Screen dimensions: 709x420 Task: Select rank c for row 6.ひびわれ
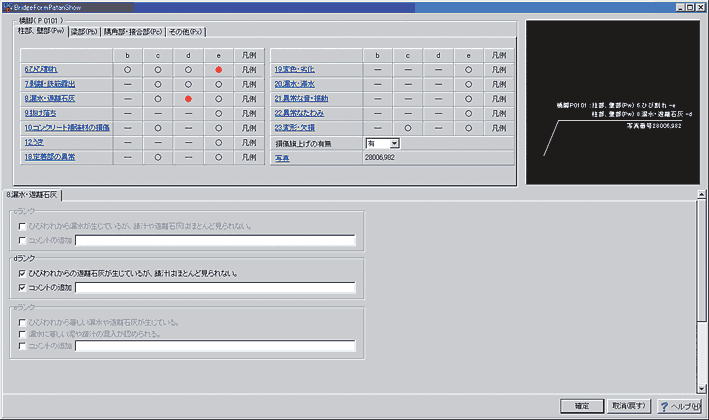(158, 70)
